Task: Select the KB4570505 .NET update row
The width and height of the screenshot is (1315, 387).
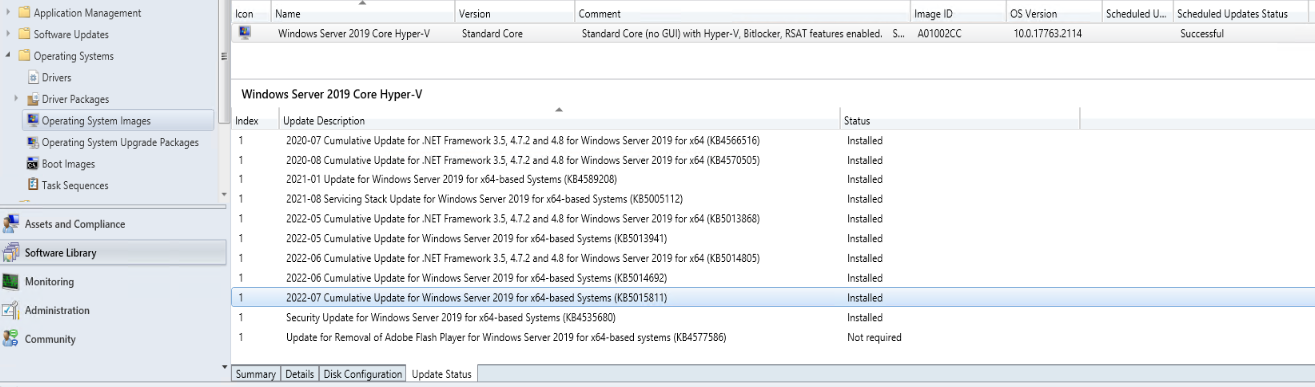Action: [772, 160]
